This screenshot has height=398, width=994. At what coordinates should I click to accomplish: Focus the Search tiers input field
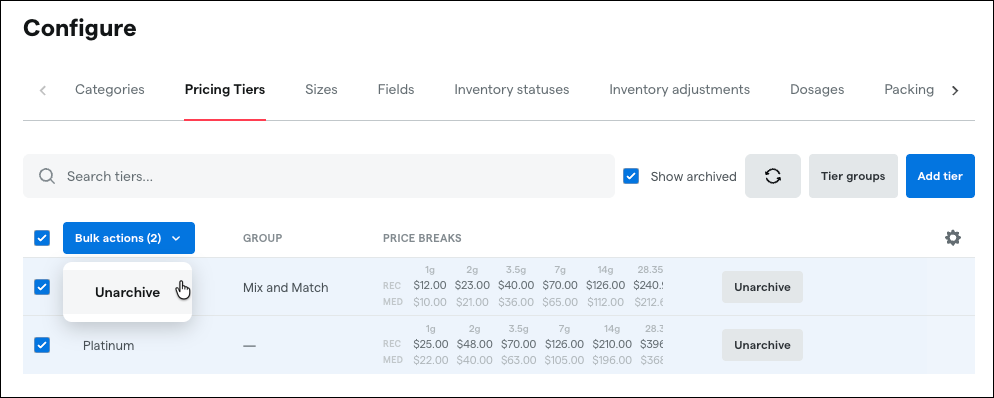pyautogui.click(x=319, y=176)
